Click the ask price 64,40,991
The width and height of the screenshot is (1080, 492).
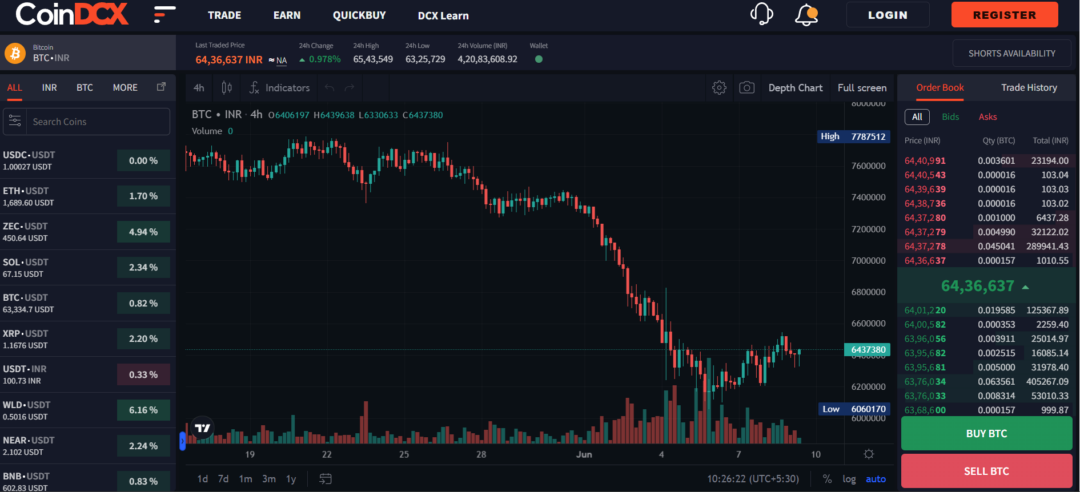pos(924,161)
